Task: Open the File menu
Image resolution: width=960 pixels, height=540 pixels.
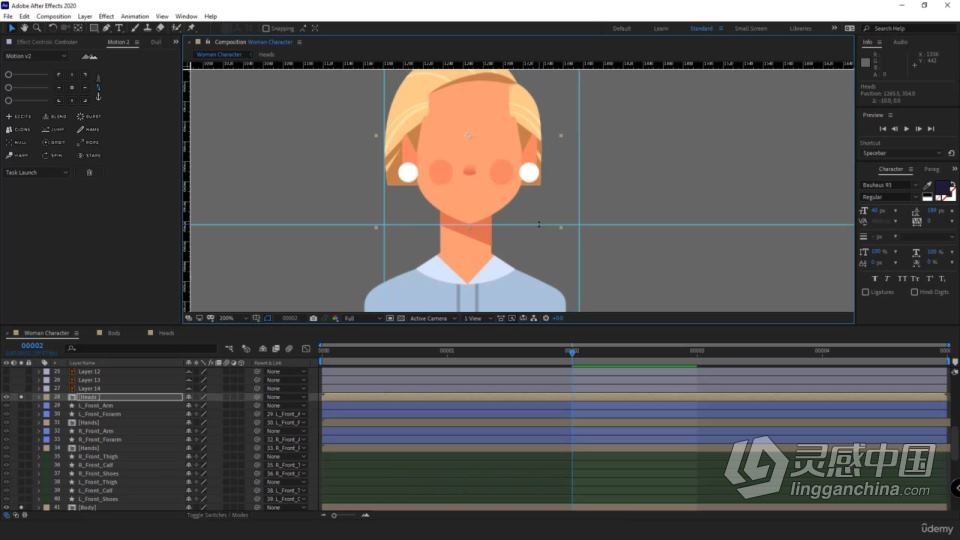Action: (x=8, y=17)
